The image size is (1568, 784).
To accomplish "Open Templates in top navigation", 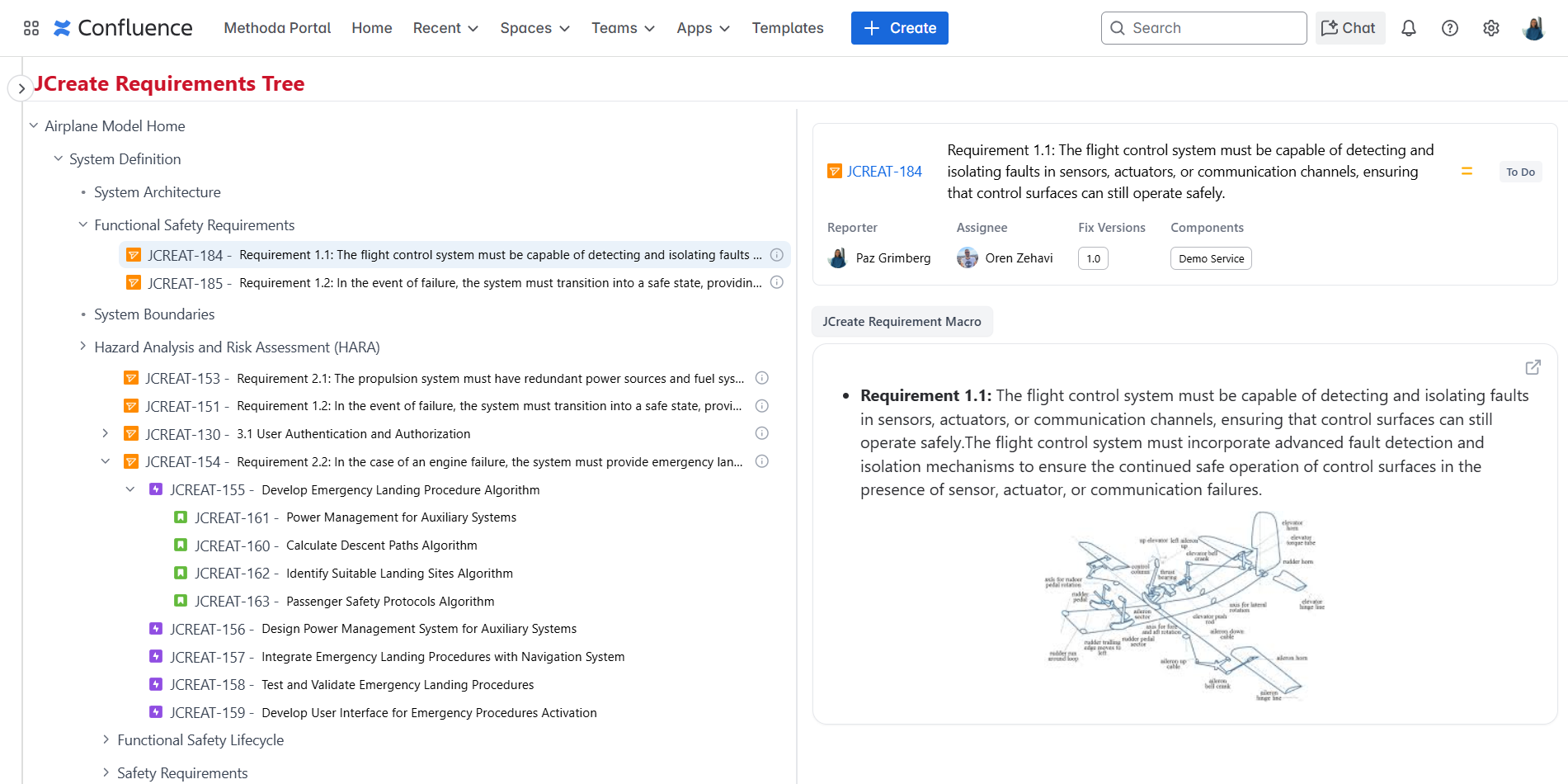I will pyautogui.click(x=788, y=28).
